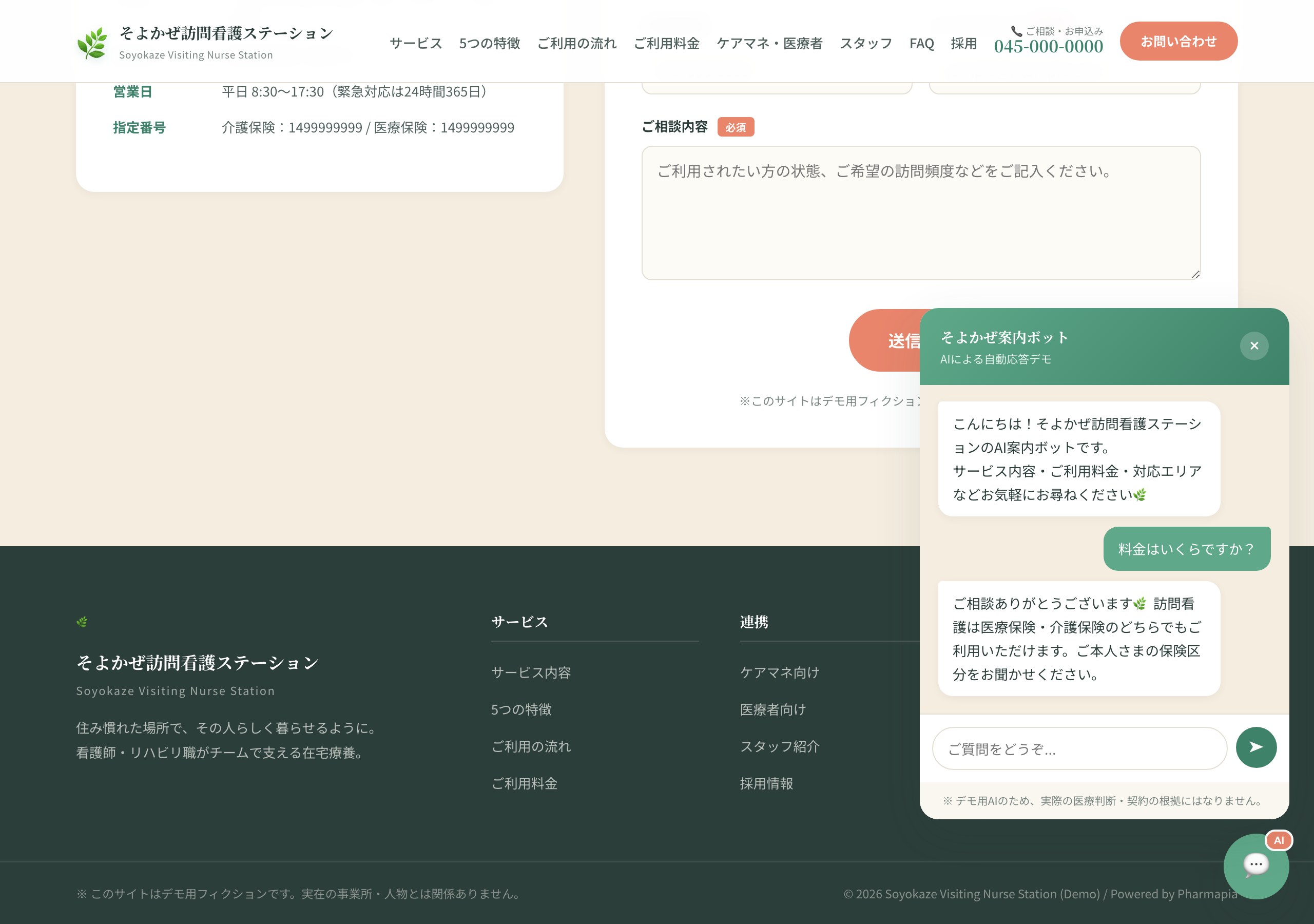Click the leaf logo of Soyokaze station
This screenshot has height=924, width=1314.
(93, 41)
